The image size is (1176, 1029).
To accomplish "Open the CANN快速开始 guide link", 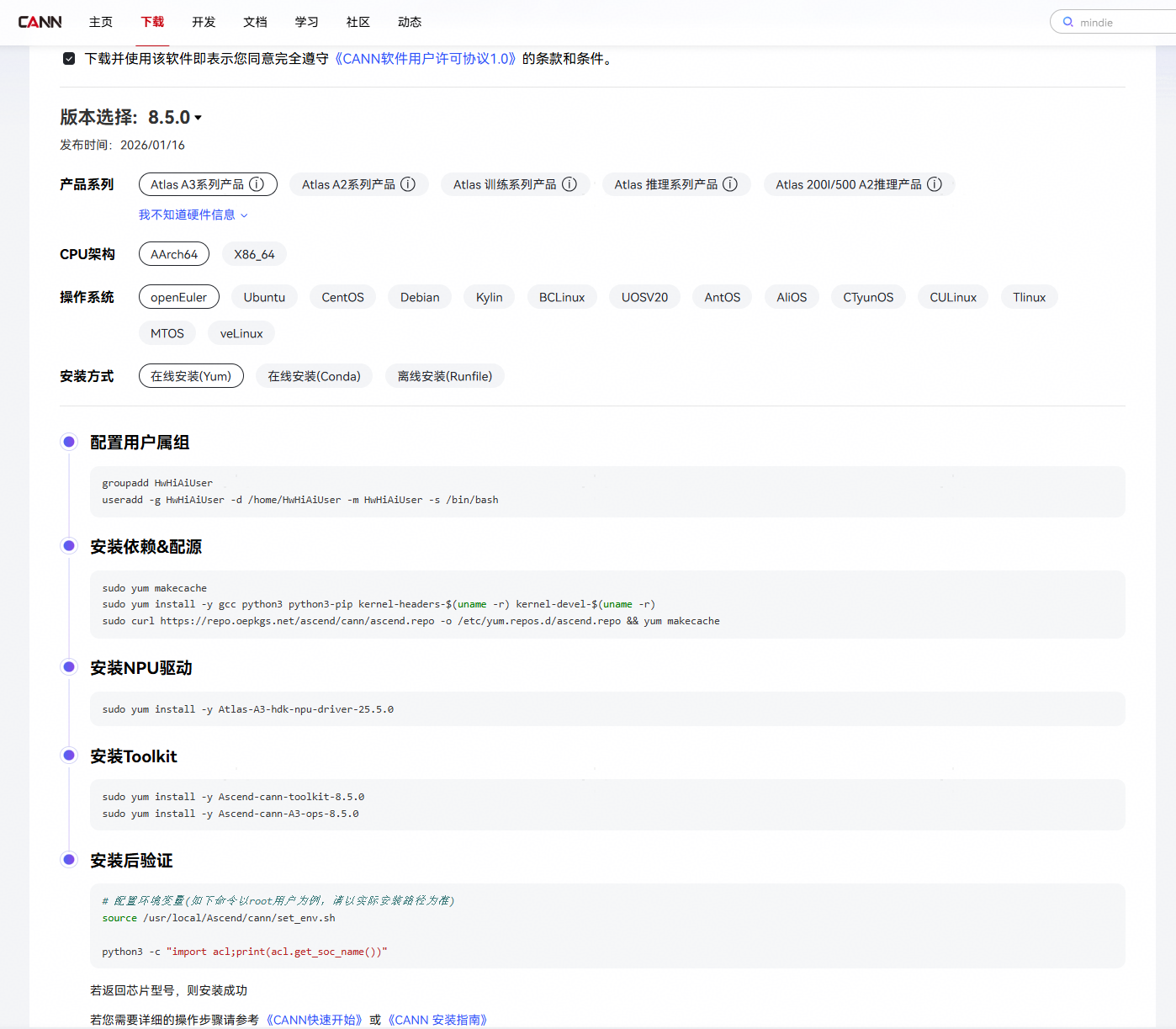I will coord(315,1020).
